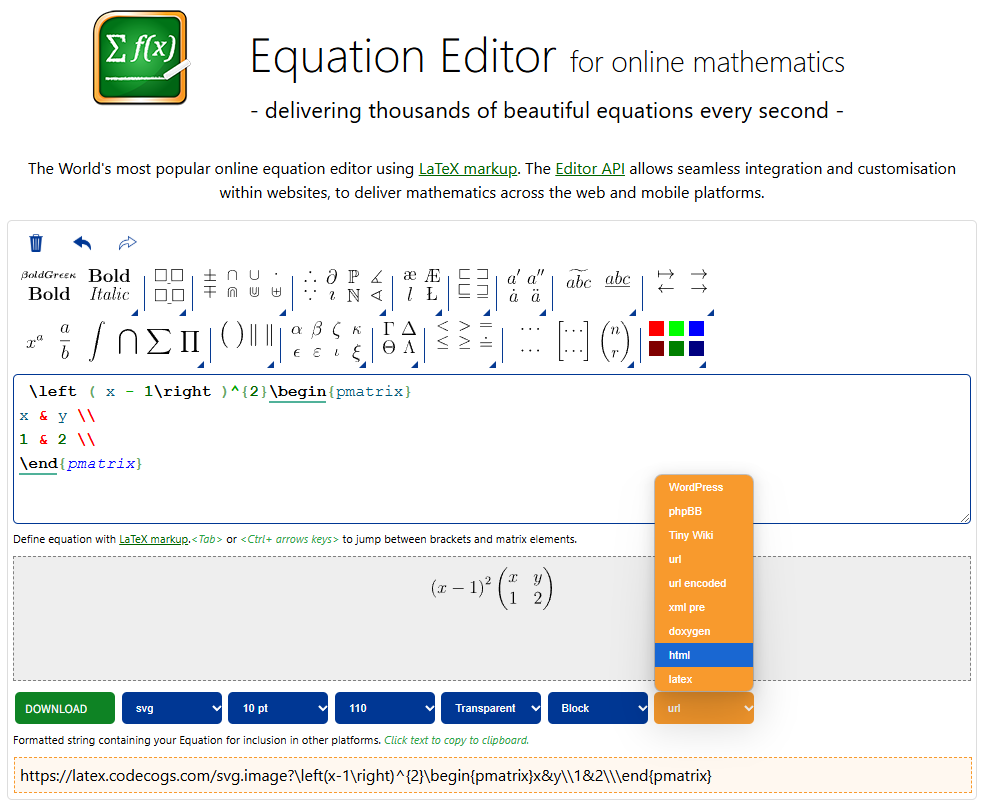
Task: Insert the a prime accent symbol
Action: point(514,277)
